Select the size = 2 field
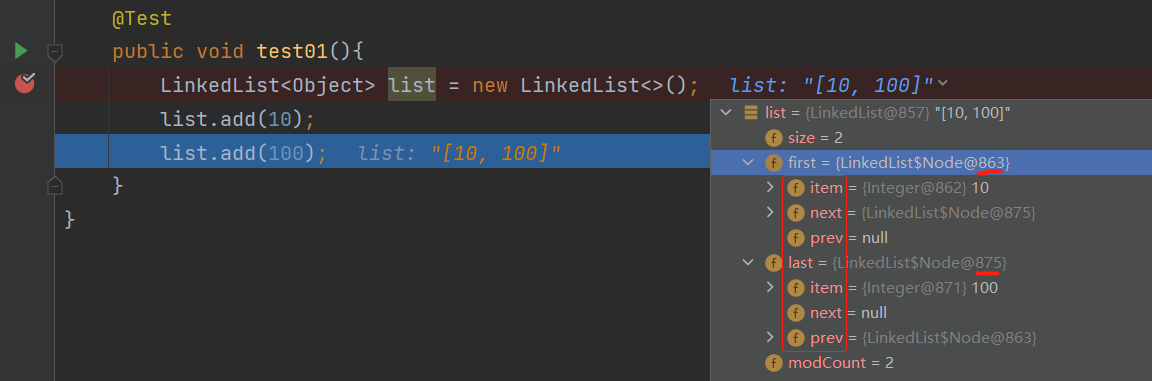This screenshot has height=381, width=1152. 932,138
